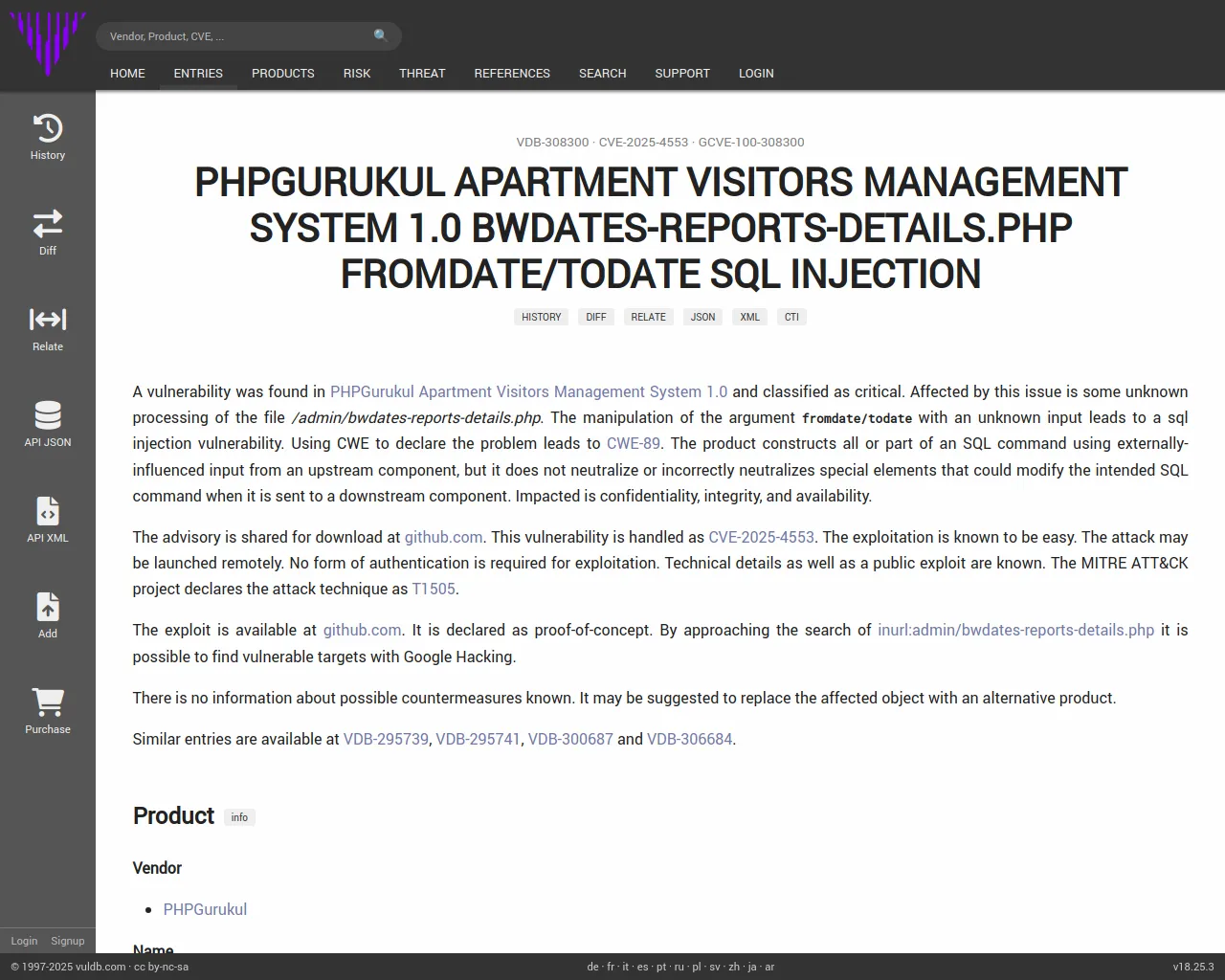Image resolution: width=1225 pixels, height=980 pixels.
Task: Click the CTI tag button
Action: pos(791,317)
